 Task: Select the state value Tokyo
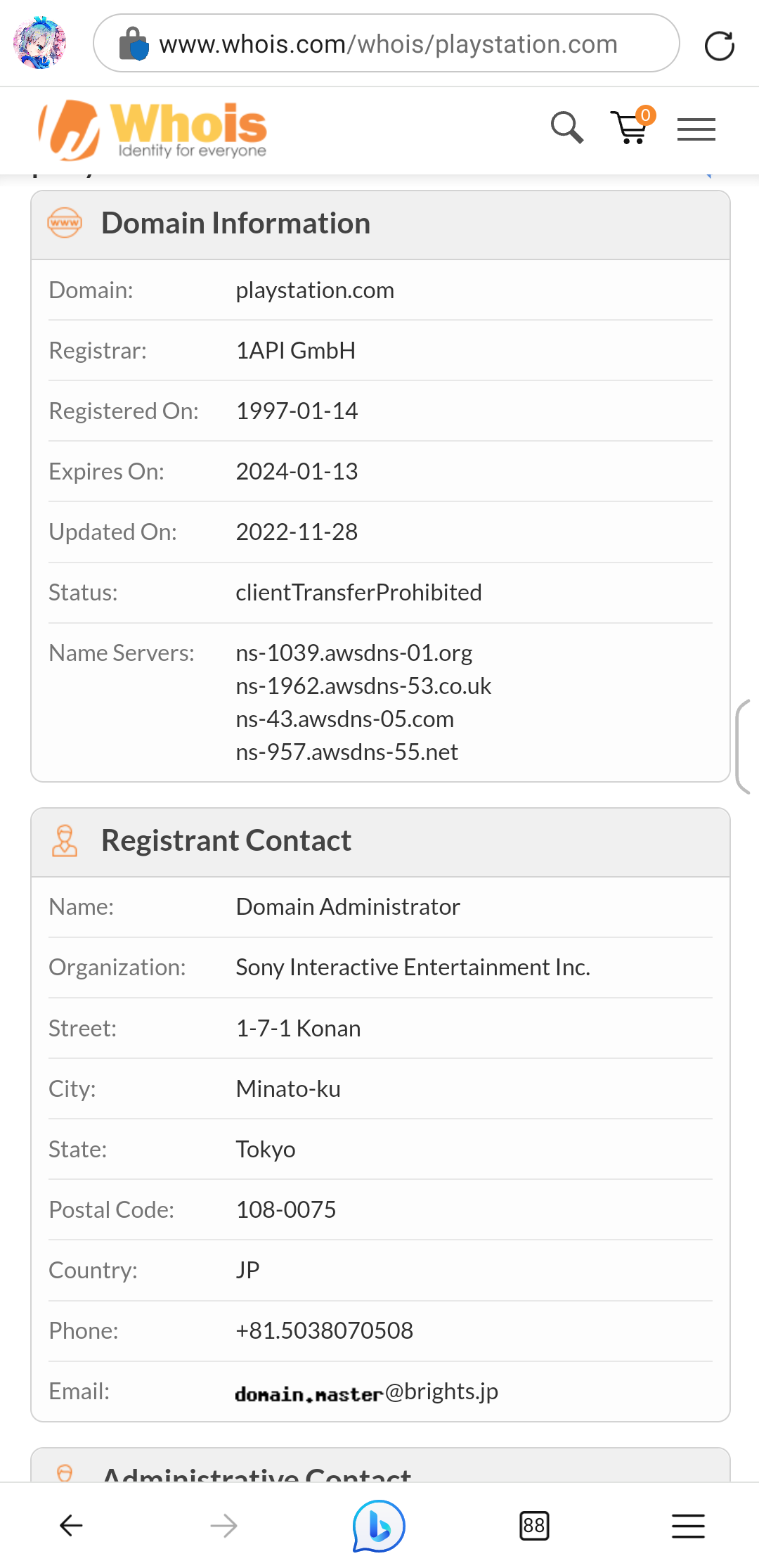pyautogui.click(x=266, y=1150)
